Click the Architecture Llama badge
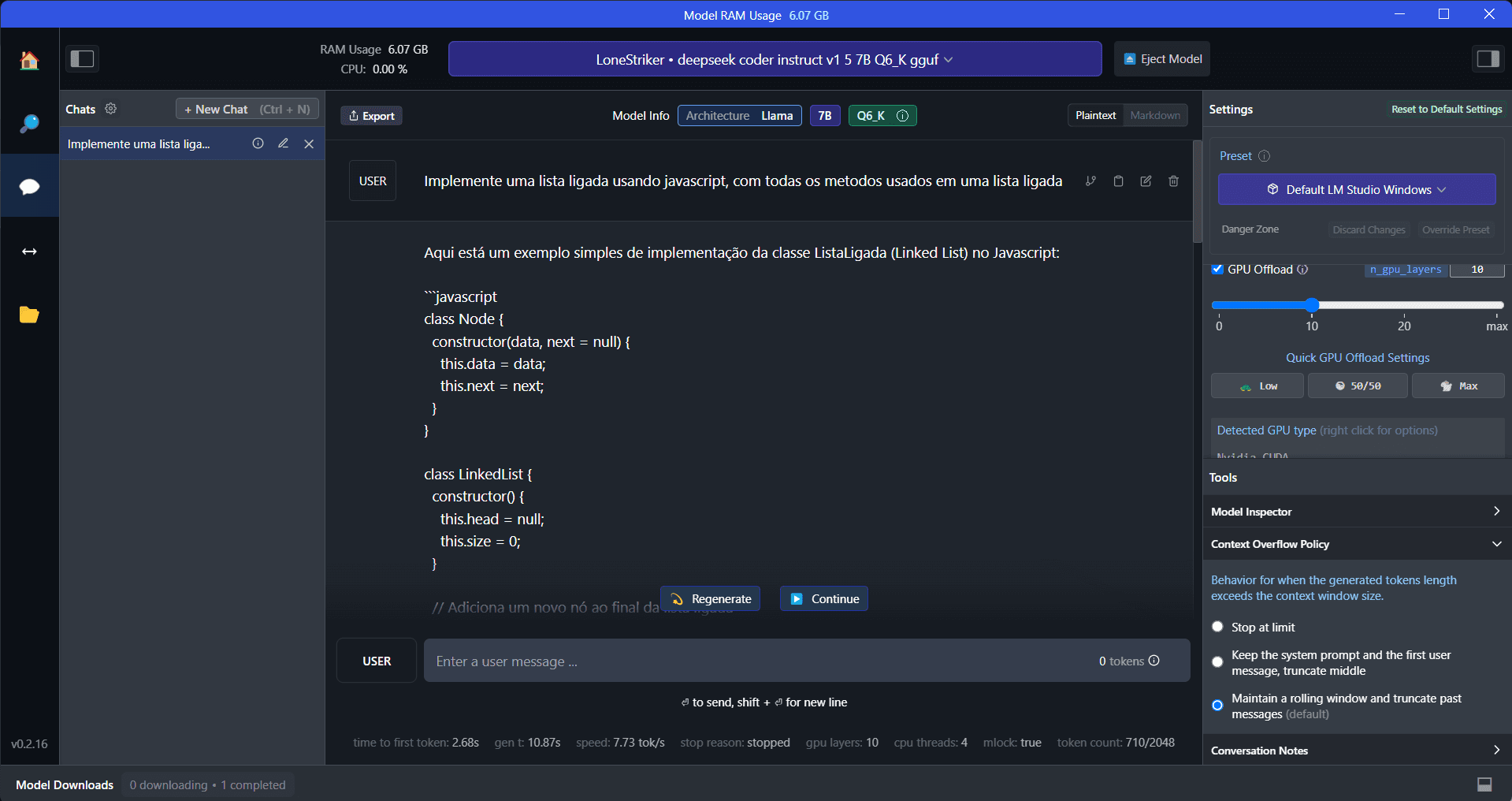 [x=740, y=116]
